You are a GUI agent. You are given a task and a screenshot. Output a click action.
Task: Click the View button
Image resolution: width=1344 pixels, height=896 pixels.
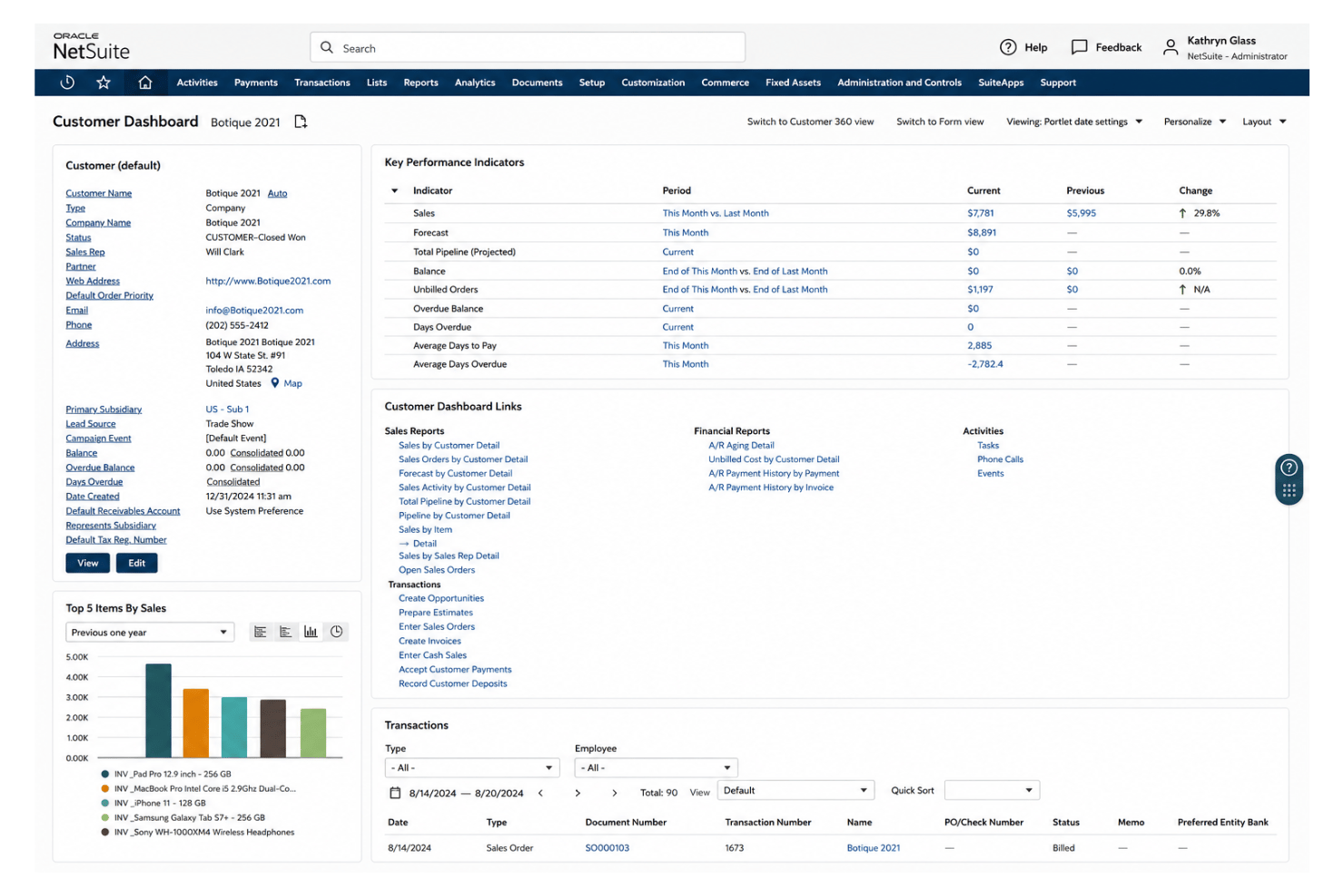[x=88, y=563]
